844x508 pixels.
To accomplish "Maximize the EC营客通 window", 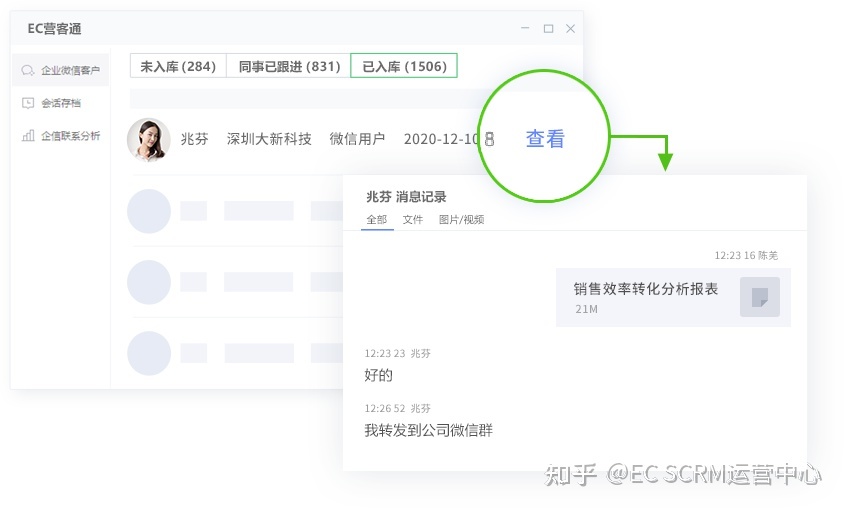I will tap(548, 29).
